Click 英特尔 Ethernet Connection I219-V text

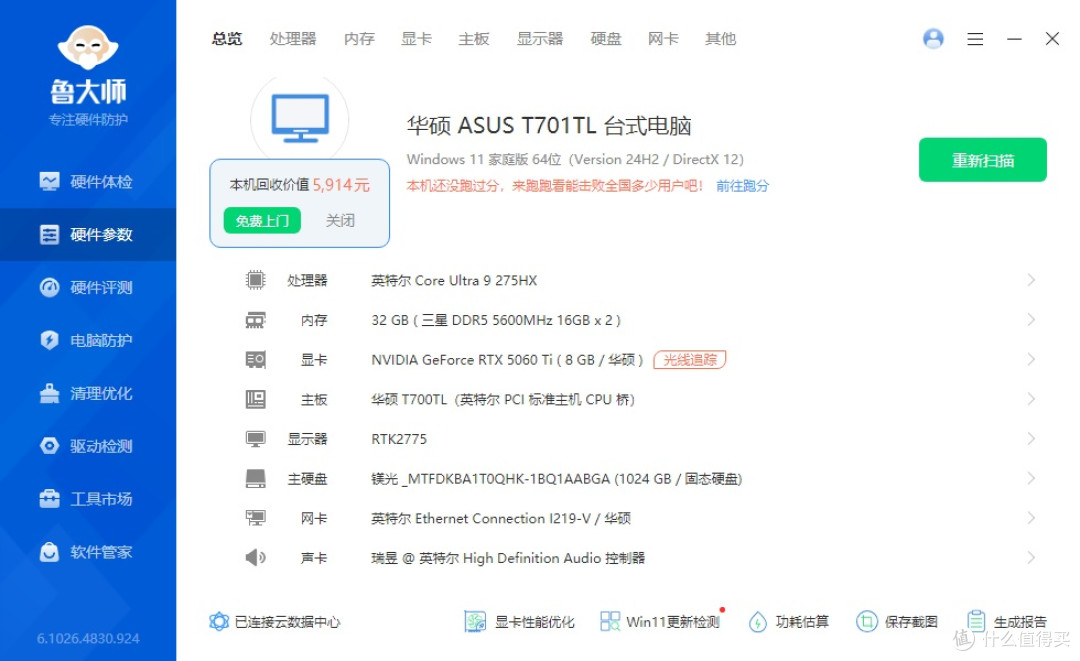(501, 518)
